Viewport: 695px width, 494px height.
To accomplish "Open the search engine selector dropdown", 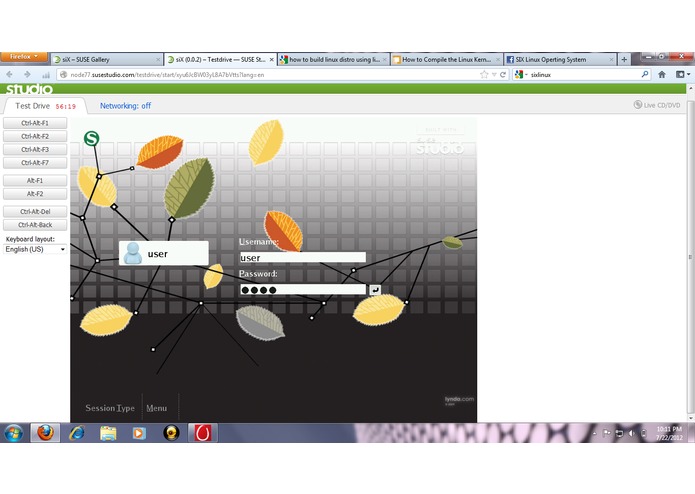I will [x=521, y=74].
